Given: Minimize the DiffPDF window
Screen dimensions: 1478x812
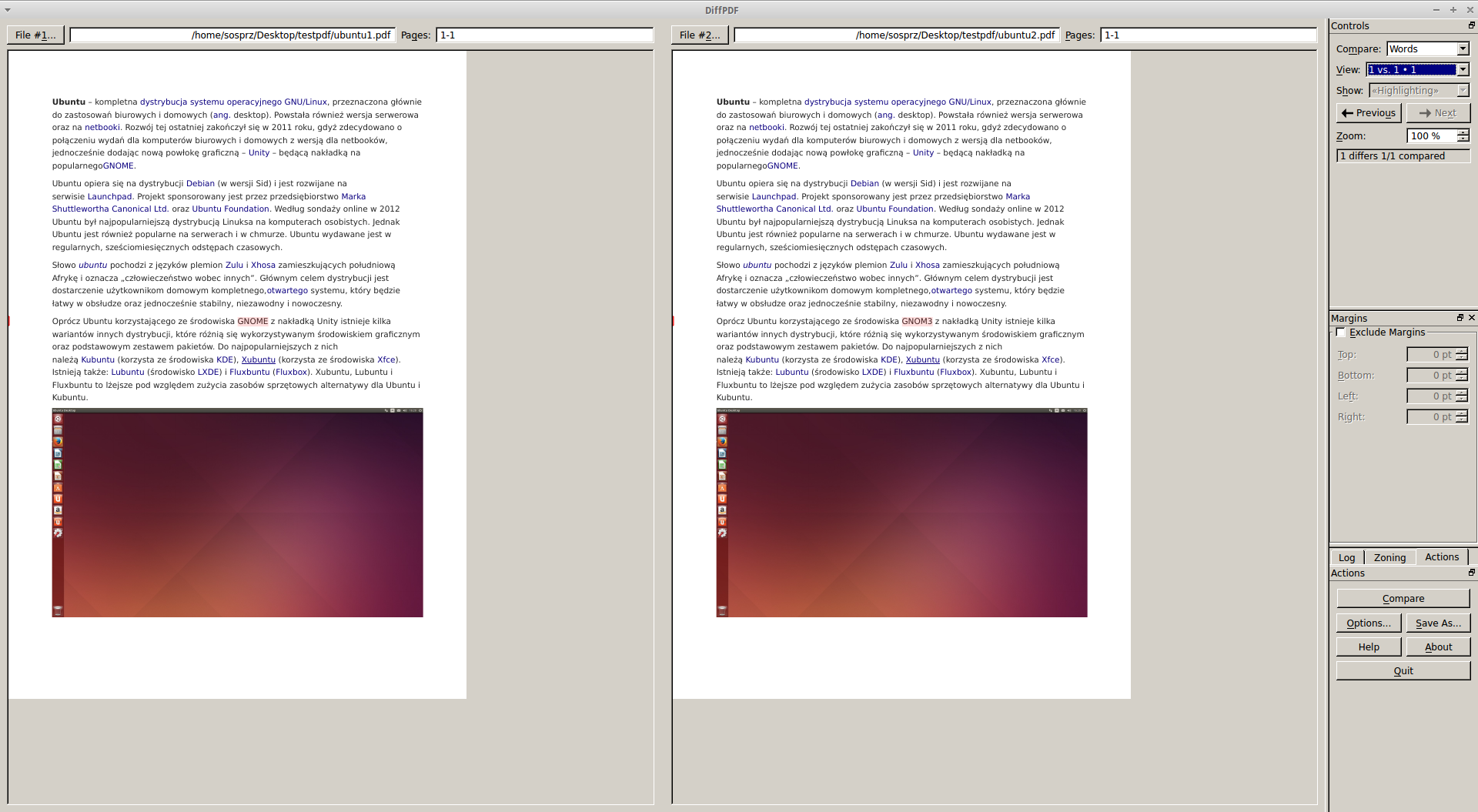Looking at the screenshot, I should [1436, 10].
